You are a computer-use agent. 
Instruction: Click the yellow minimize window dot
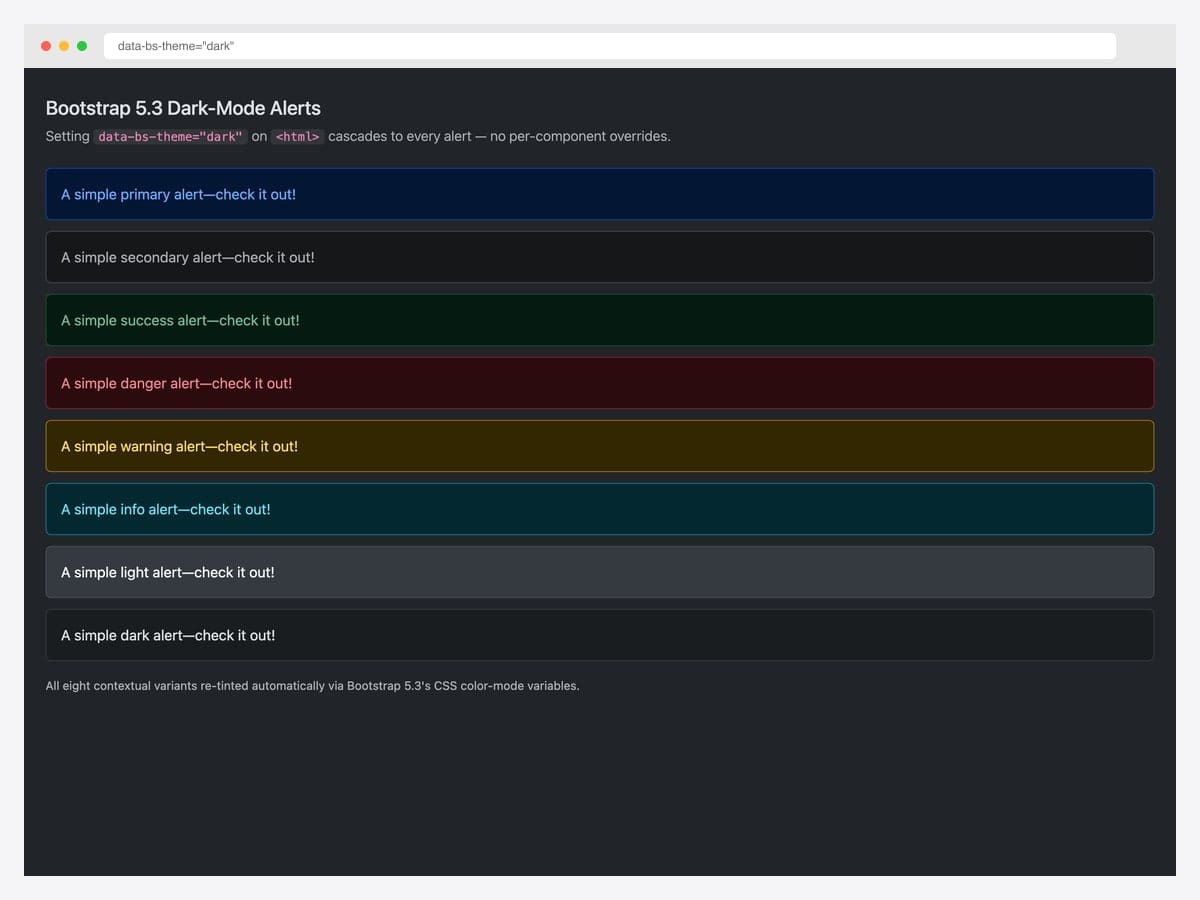[64, 46]
